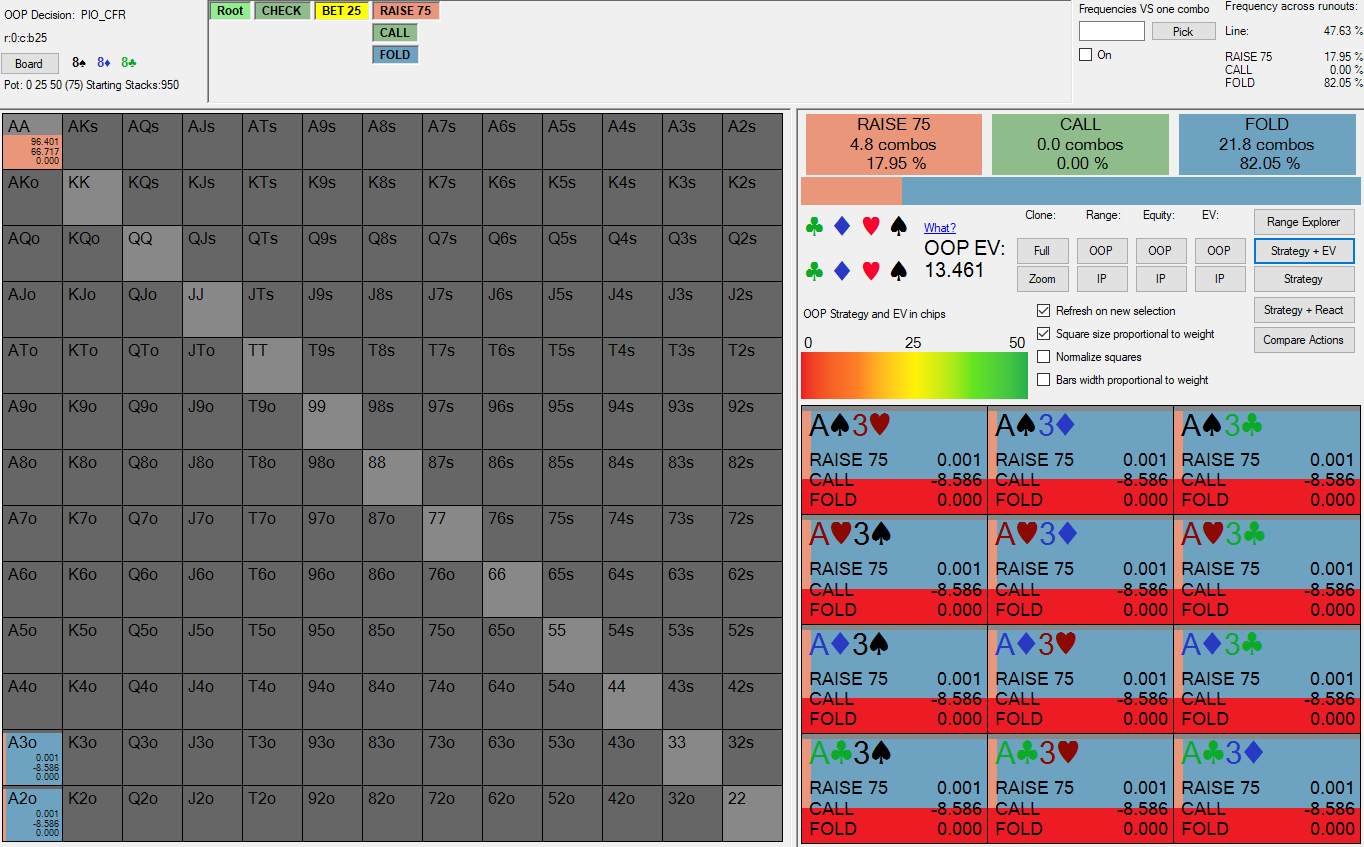
Task: Disable 'Refresh on new selection' checkbox
Action: point(1044,311)
